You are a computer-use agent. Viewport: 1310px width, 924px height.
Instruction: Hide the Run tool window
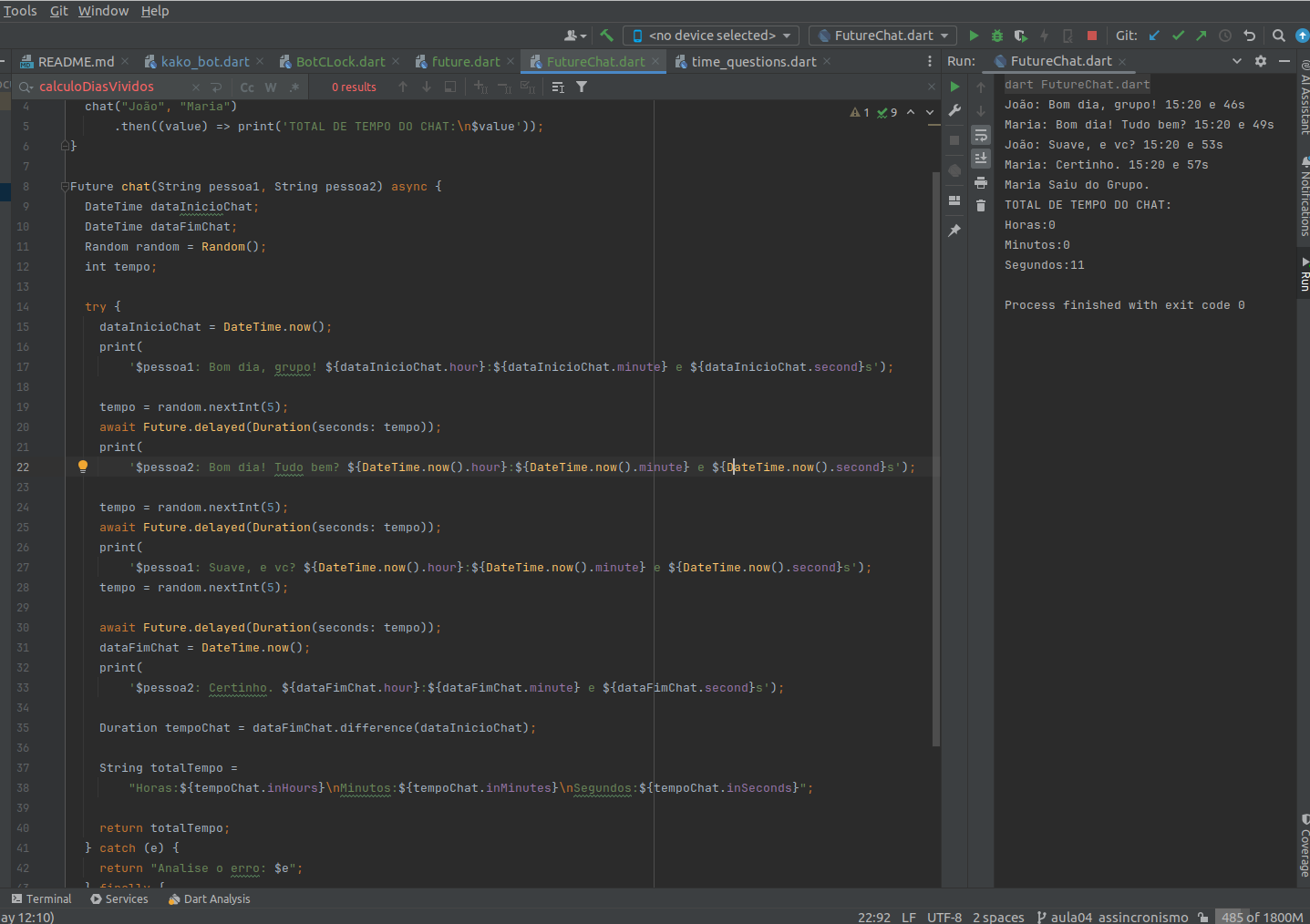coord(1284,61)
